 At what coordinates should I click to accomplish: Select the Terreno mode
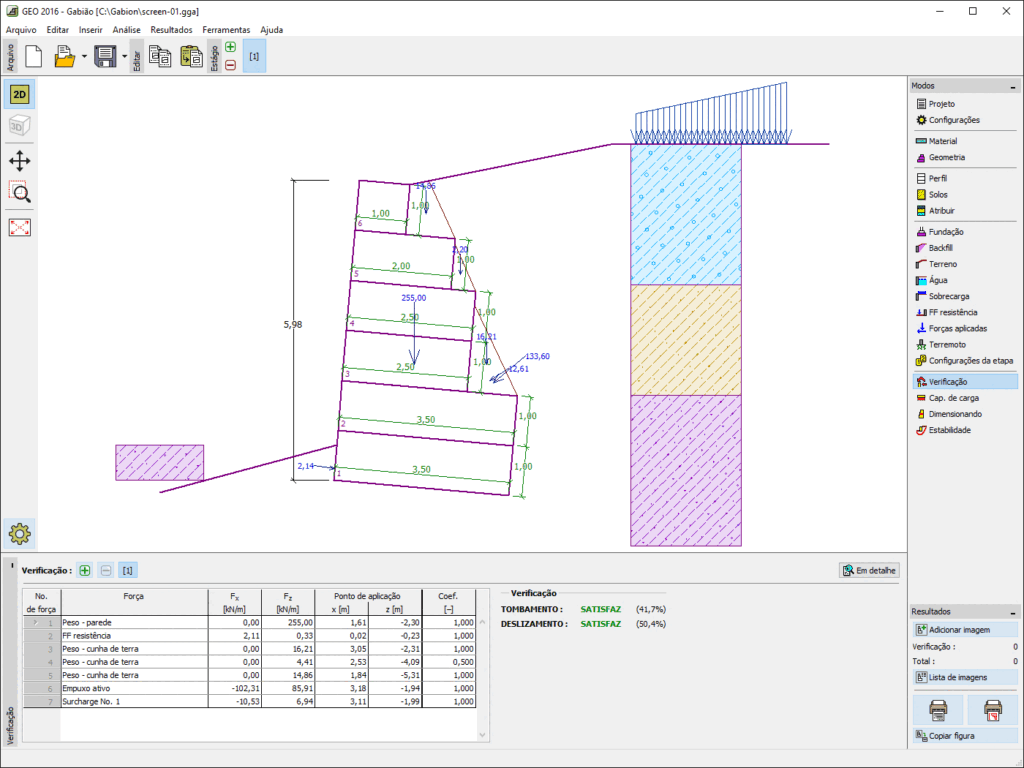[965, 264]
